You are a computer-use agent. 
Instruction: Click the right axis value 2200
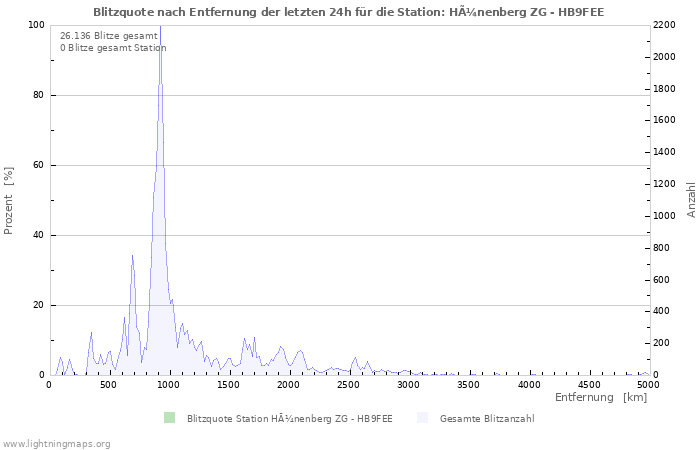664,25
